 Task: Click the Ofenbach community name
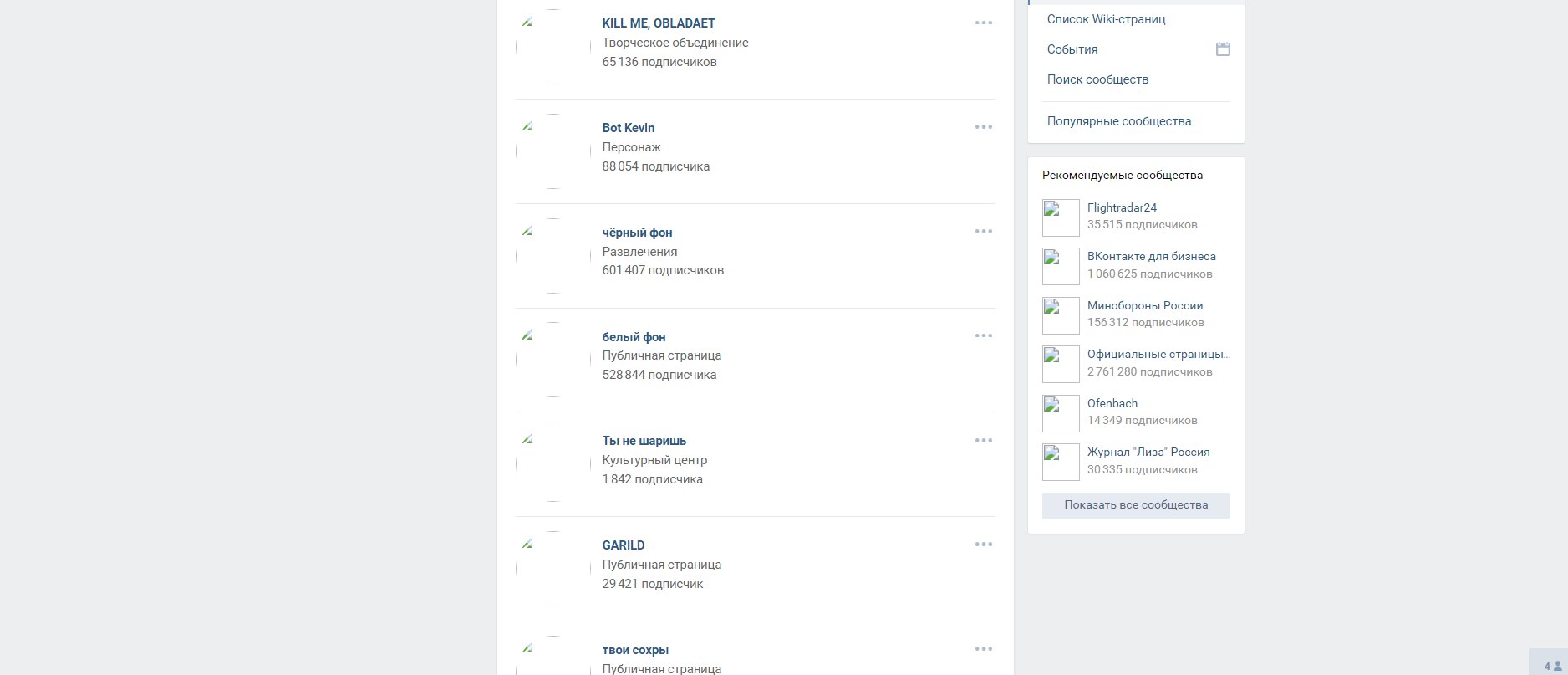coord(1112,403)
